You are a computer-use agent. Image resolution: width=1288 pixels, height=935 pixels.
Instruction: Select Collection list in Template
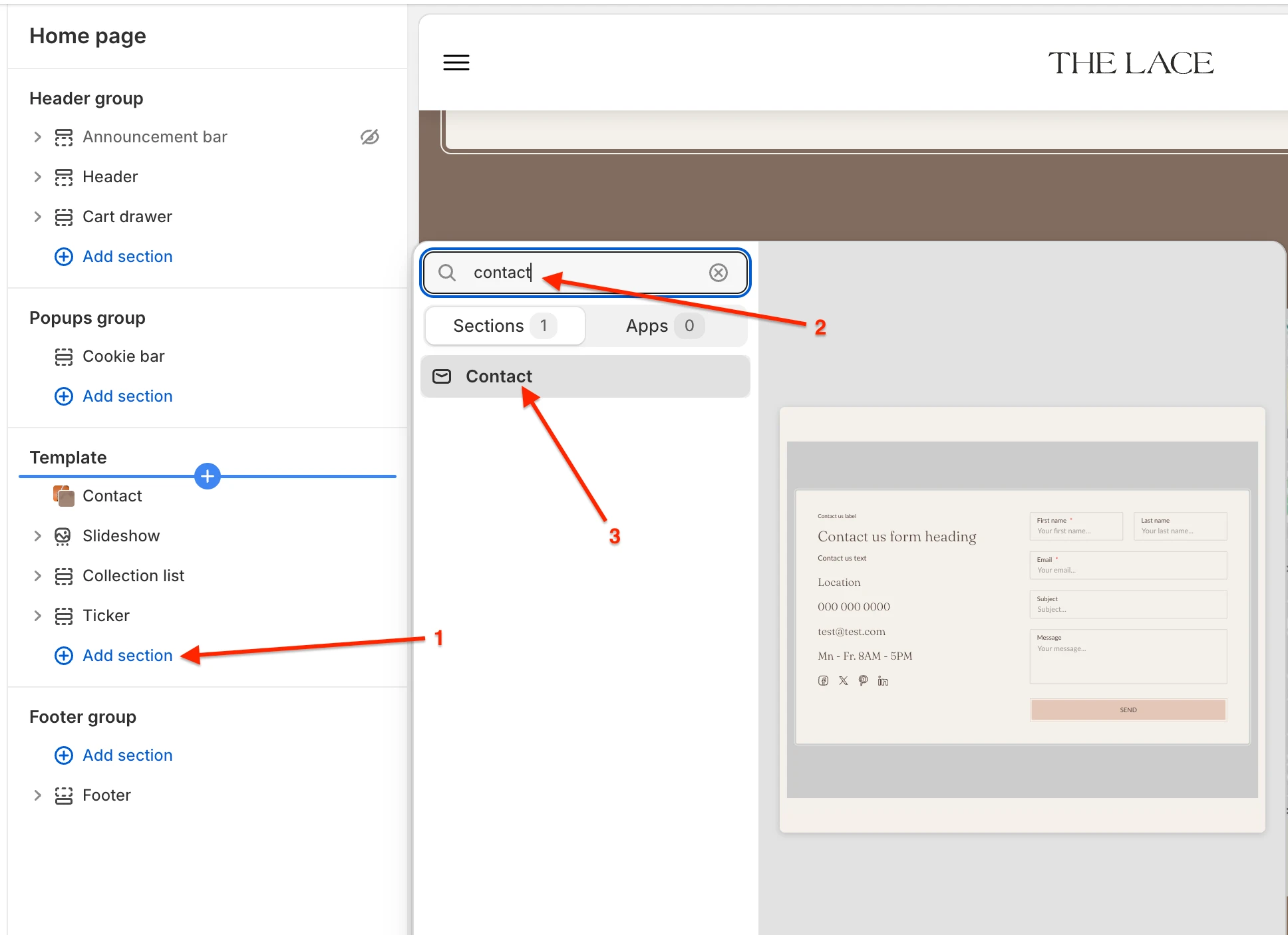[134, 576]
